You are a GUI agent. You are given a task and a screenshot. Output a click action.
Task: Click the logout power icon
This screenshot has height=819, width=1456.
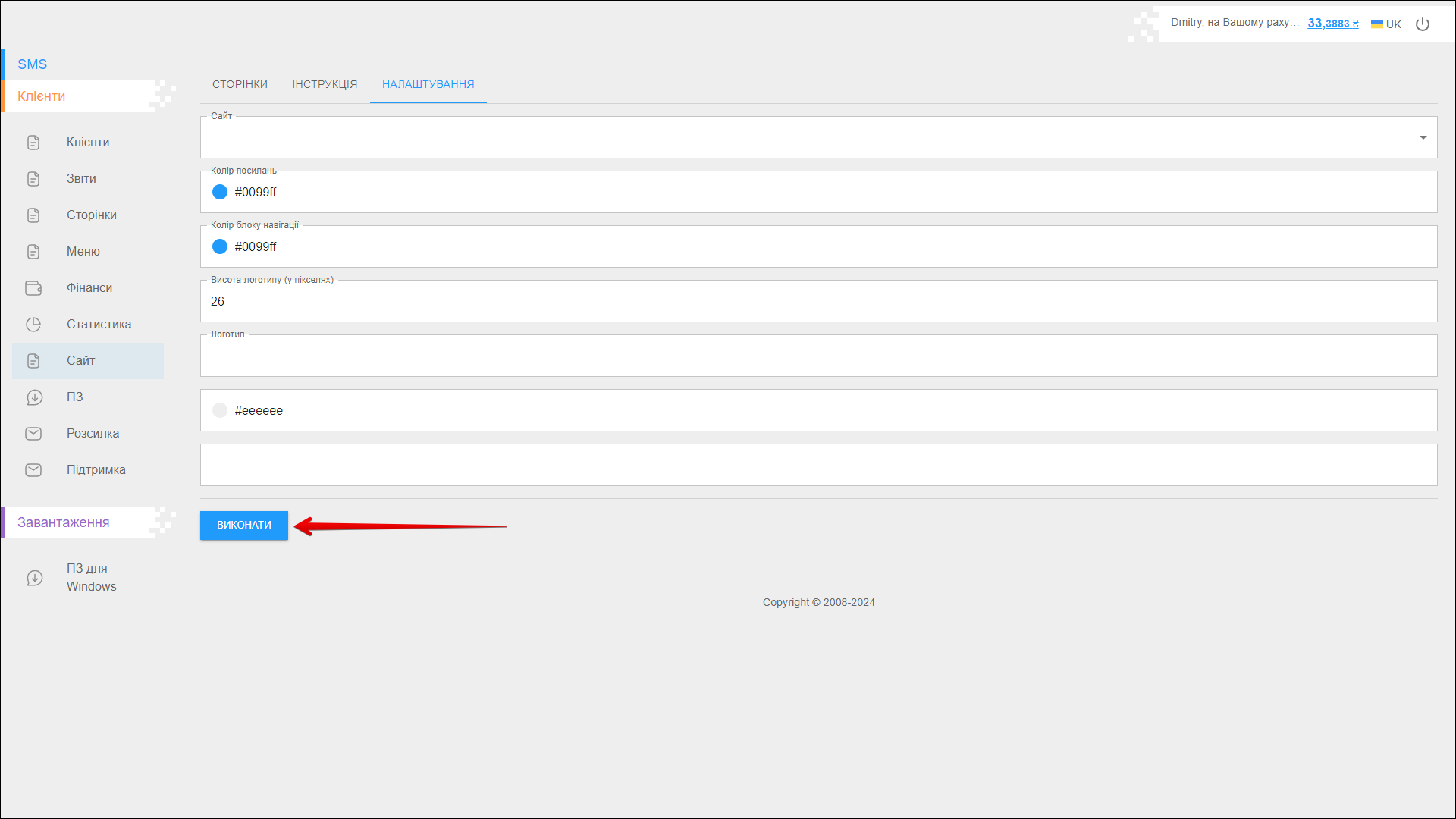coord(1423,24)
